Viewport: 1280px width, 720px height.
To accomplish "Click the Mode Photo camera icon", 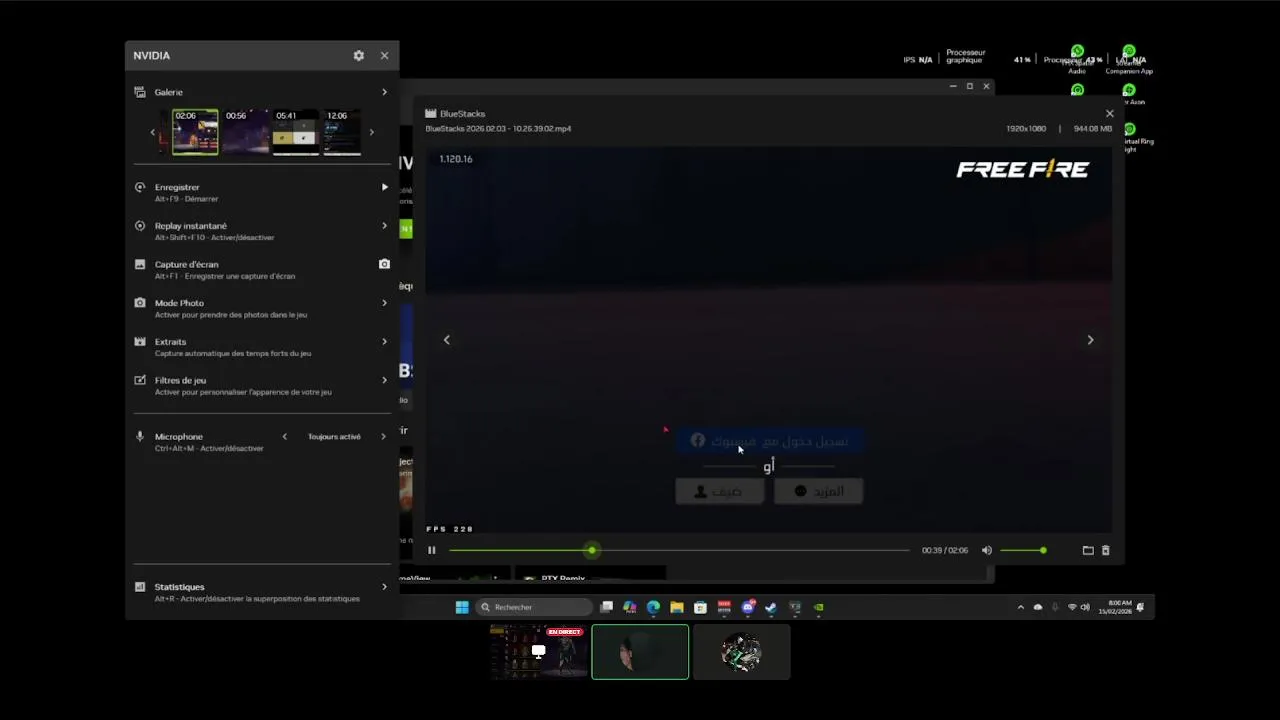I will [140, 303].
